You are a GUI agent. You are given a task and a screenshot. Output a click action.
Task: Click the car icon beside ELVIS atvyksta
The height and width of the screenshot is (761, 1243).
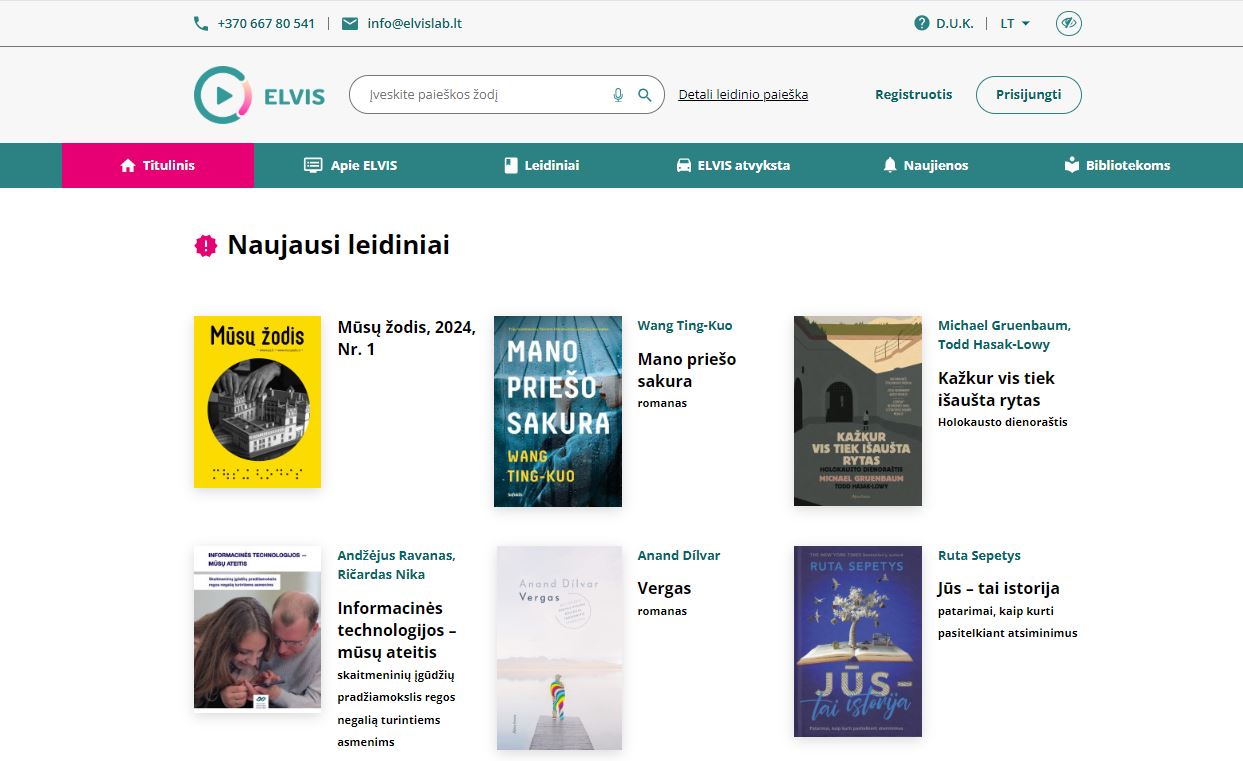[x=684, y=165]
